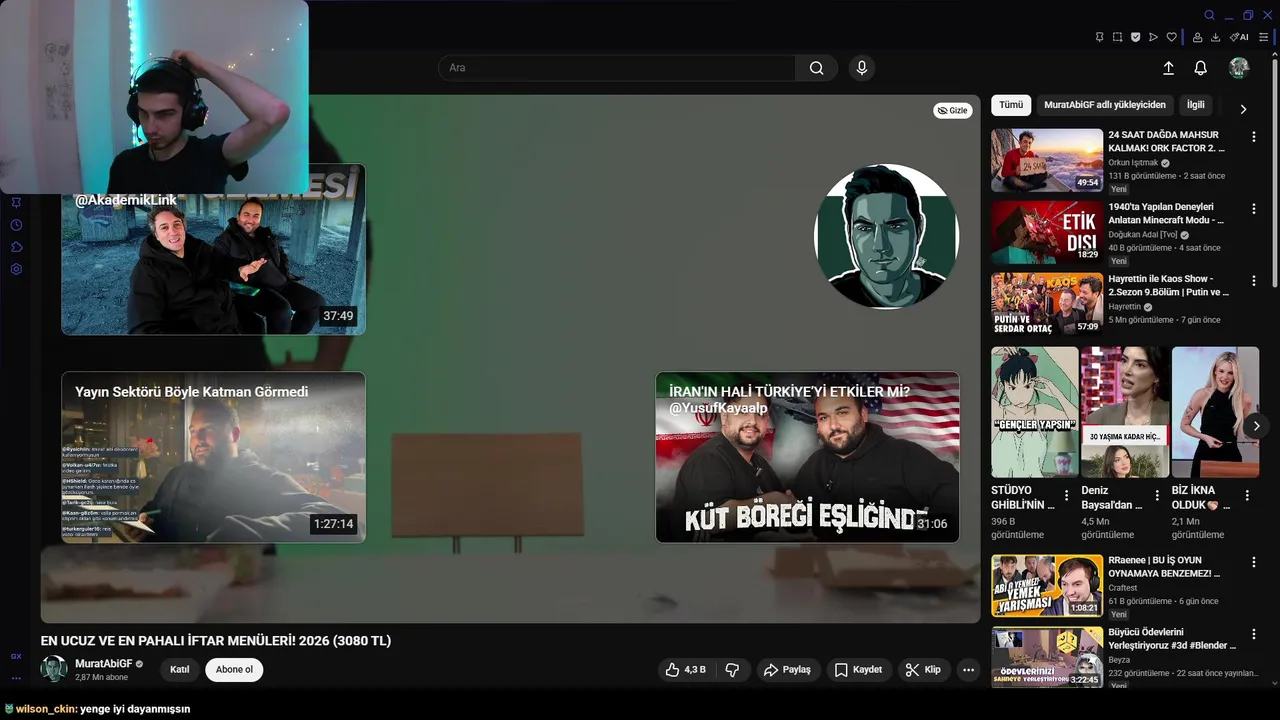Open the browser downloads icon
The image size is (1280, 720).
1215,37
